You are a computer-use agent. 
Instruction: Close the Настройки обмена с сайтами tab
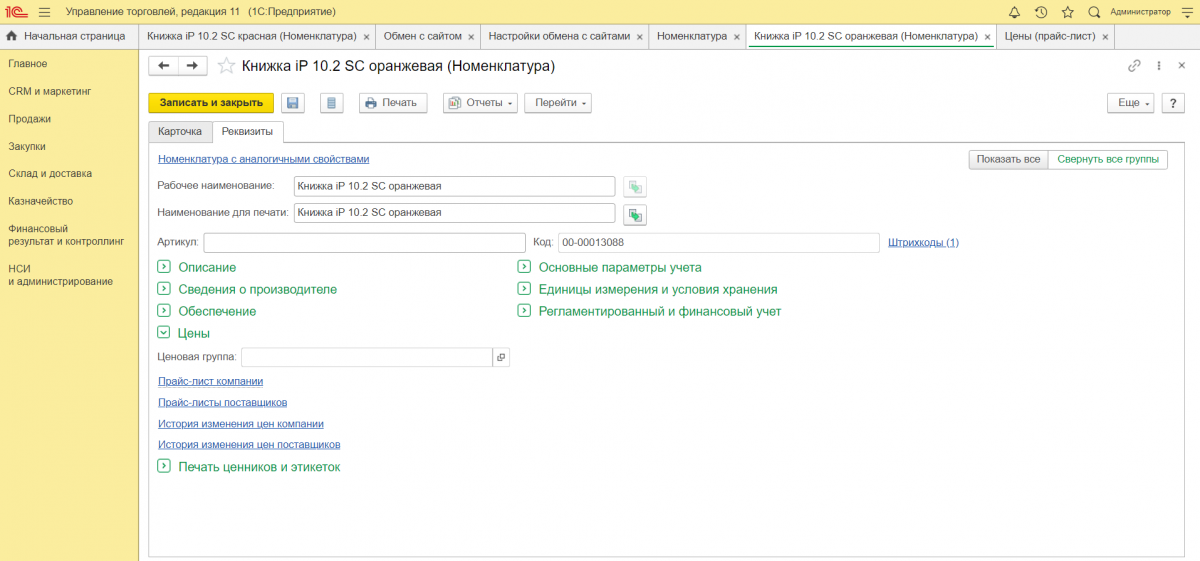tap(640, 36)
